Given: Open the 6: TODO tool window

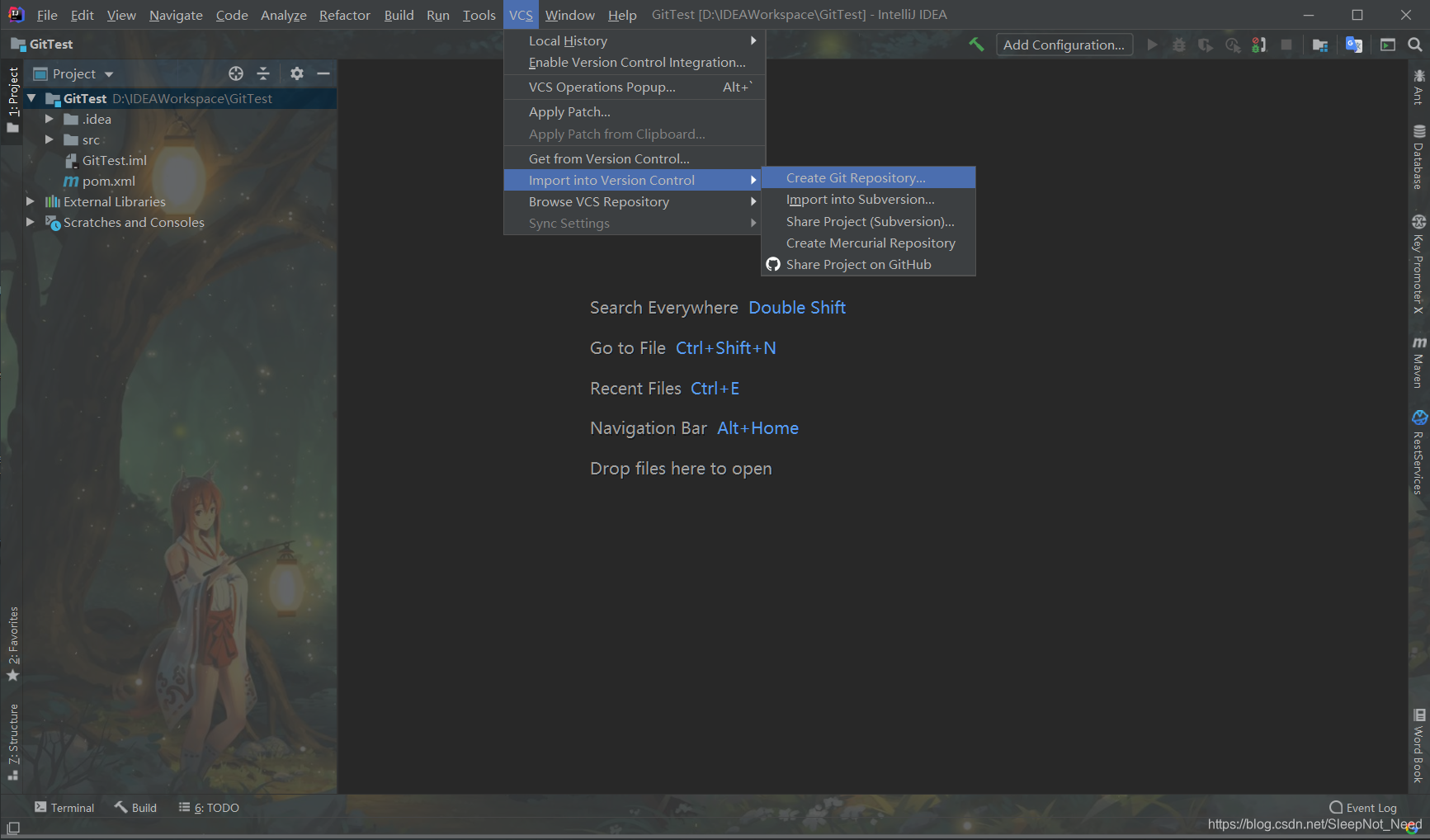Looking at the screenshot, I should (x=209, y=807).
